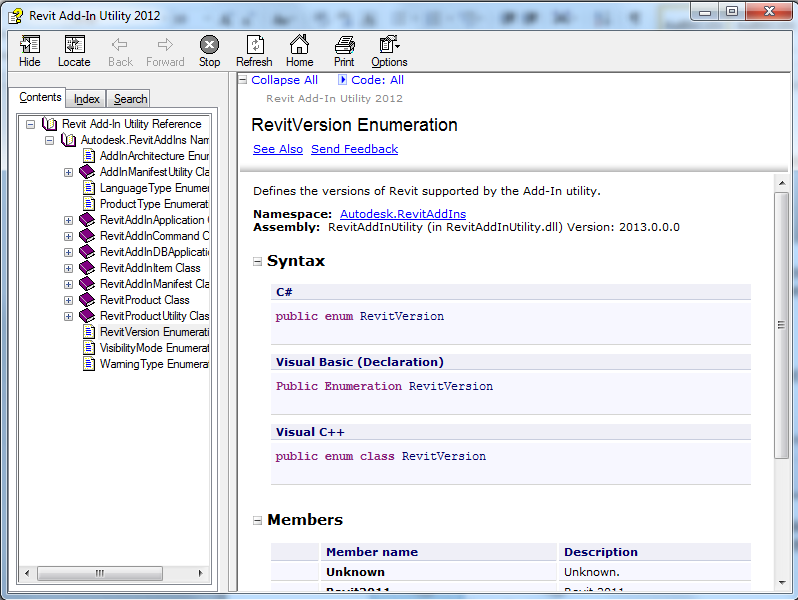This screenshot has width=798, height=600.
Task: Click 'Public Enumeration RevitVersion' code
Action: pyautogui.click(x=384, y=386)
